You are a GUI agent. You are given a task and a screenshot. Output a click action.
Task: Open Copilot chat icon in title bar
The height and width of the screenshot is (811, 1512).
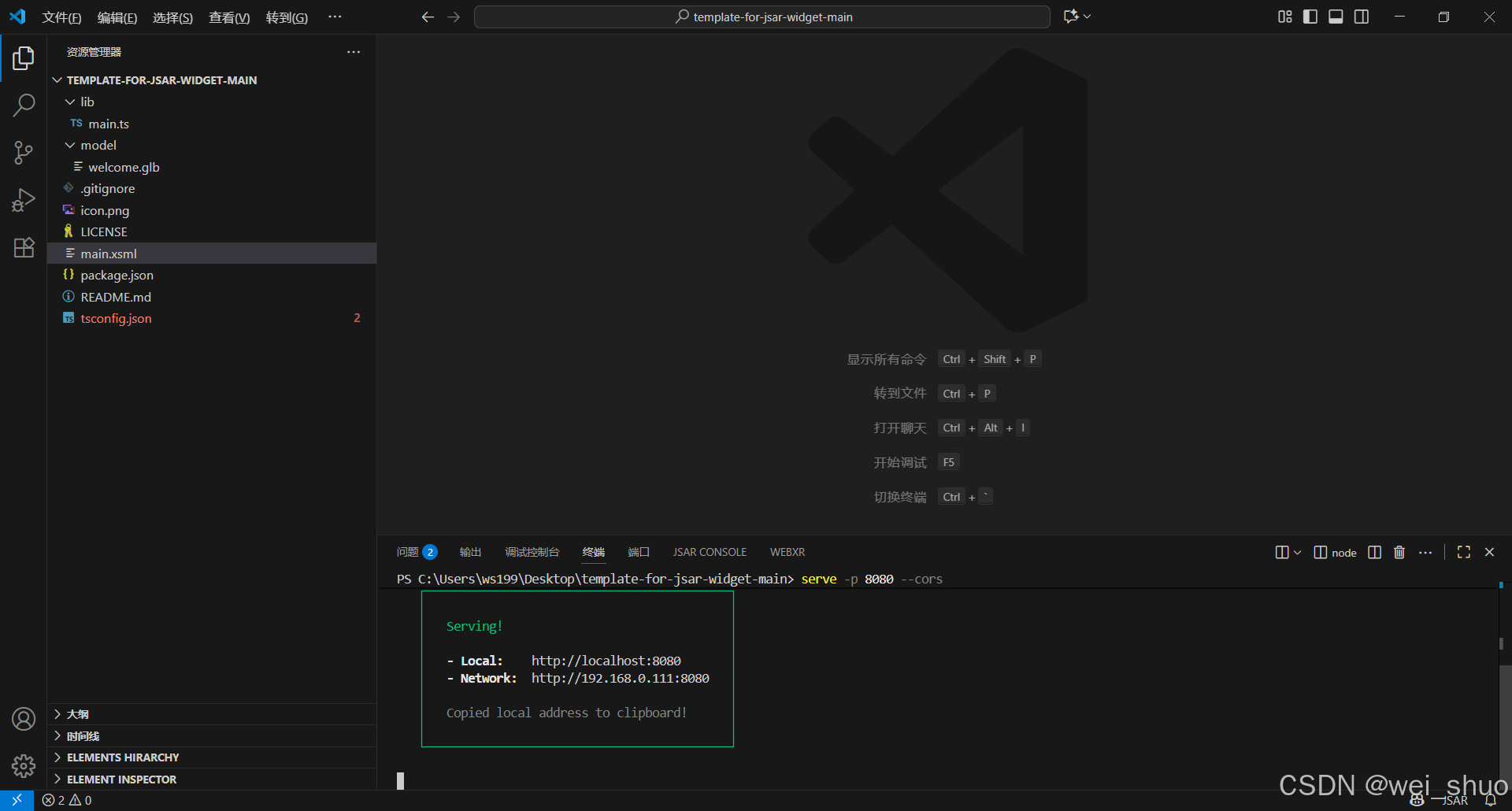[x=1071, y=17]
